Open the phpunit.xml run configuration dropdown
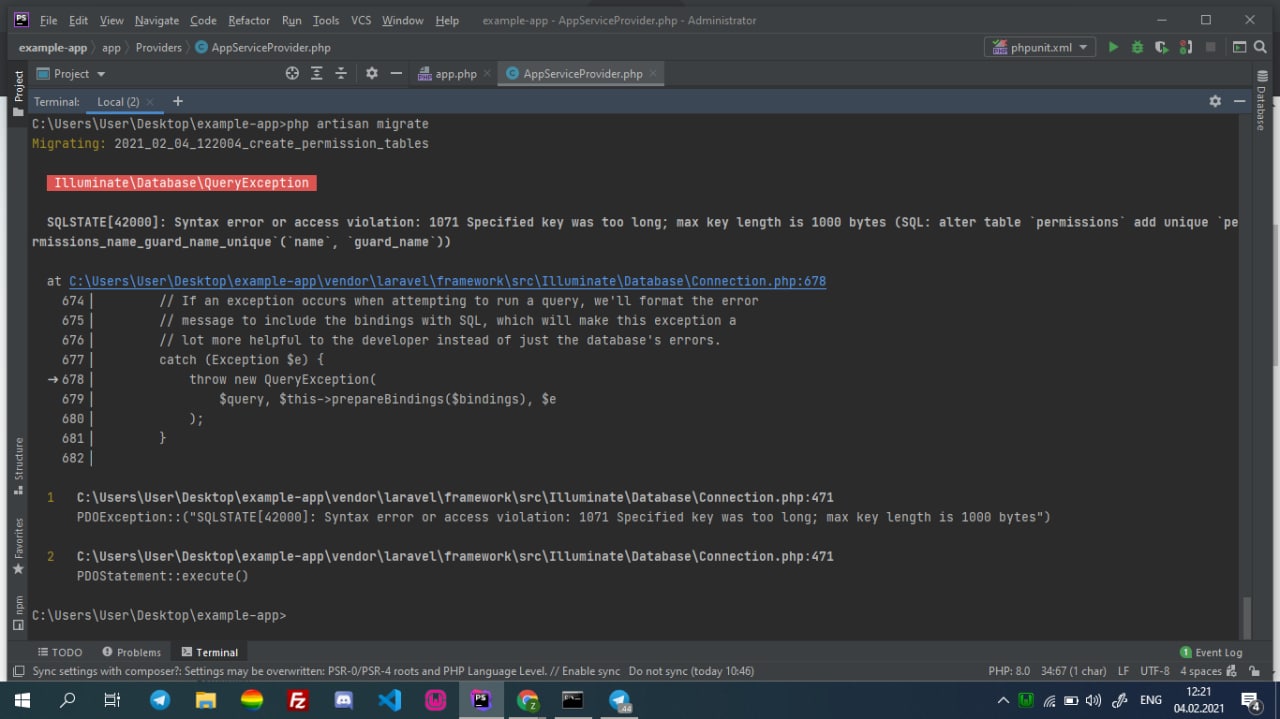The height and width of the screenshot is (719, 1280). pos(1039,47)
